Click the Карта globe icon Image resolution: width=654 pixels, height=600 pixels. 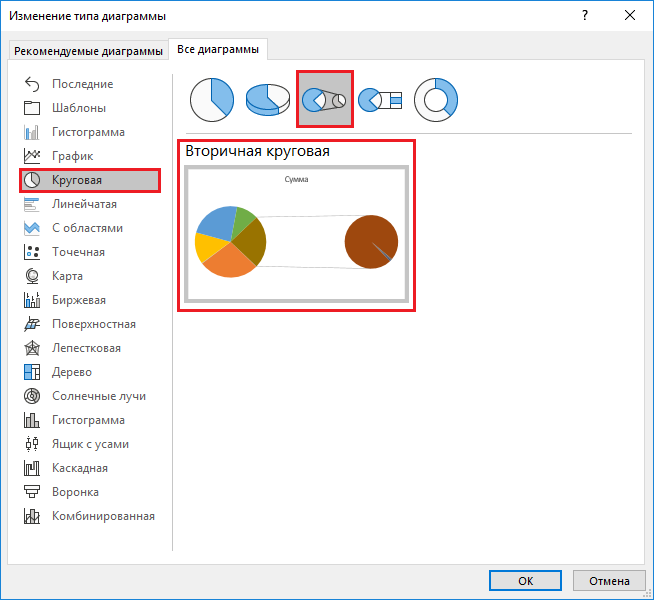click(x=32, y=276)
